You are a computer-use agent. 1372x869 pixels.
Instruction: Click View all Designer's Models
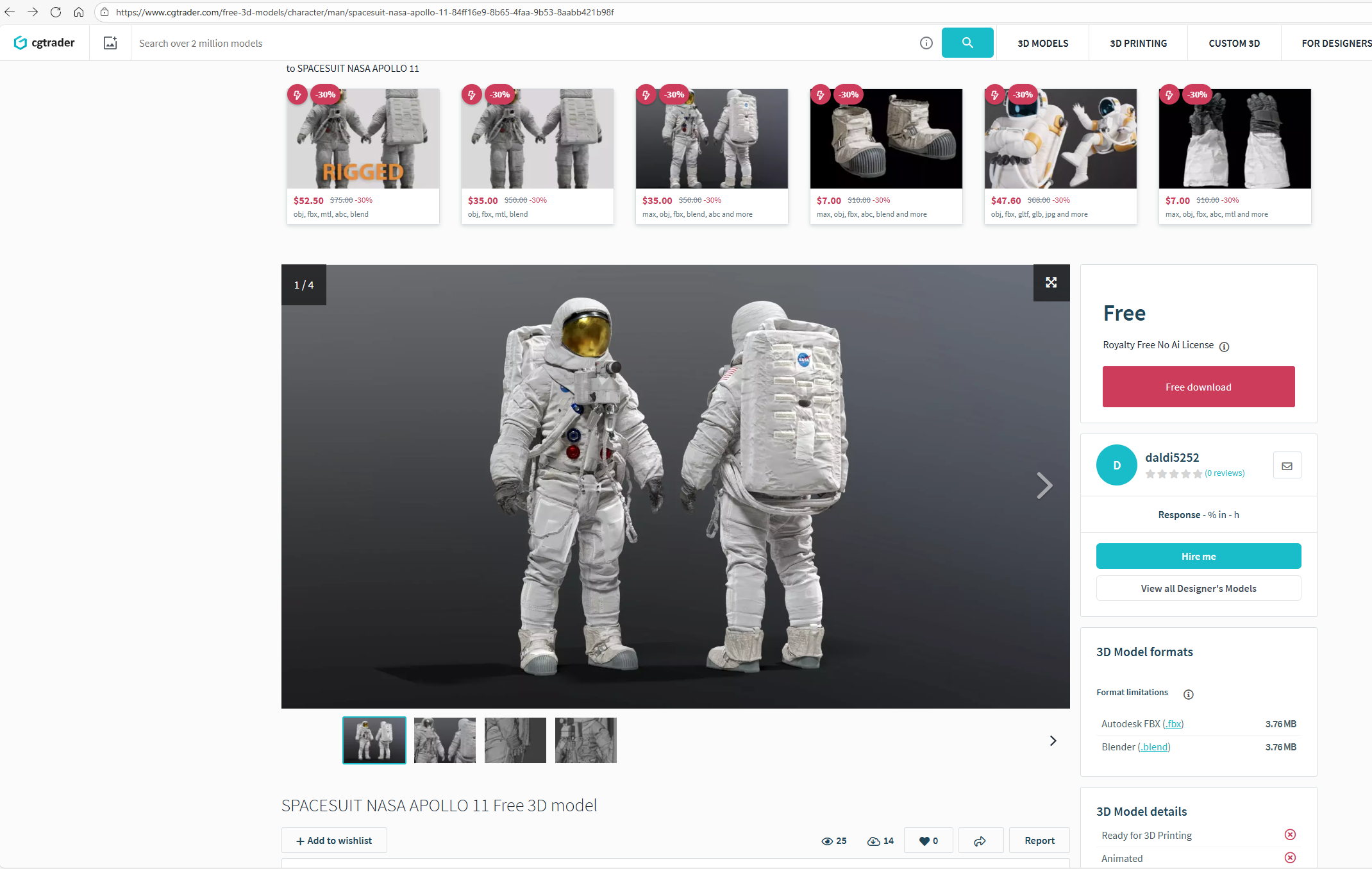(x=1198, y=588)
